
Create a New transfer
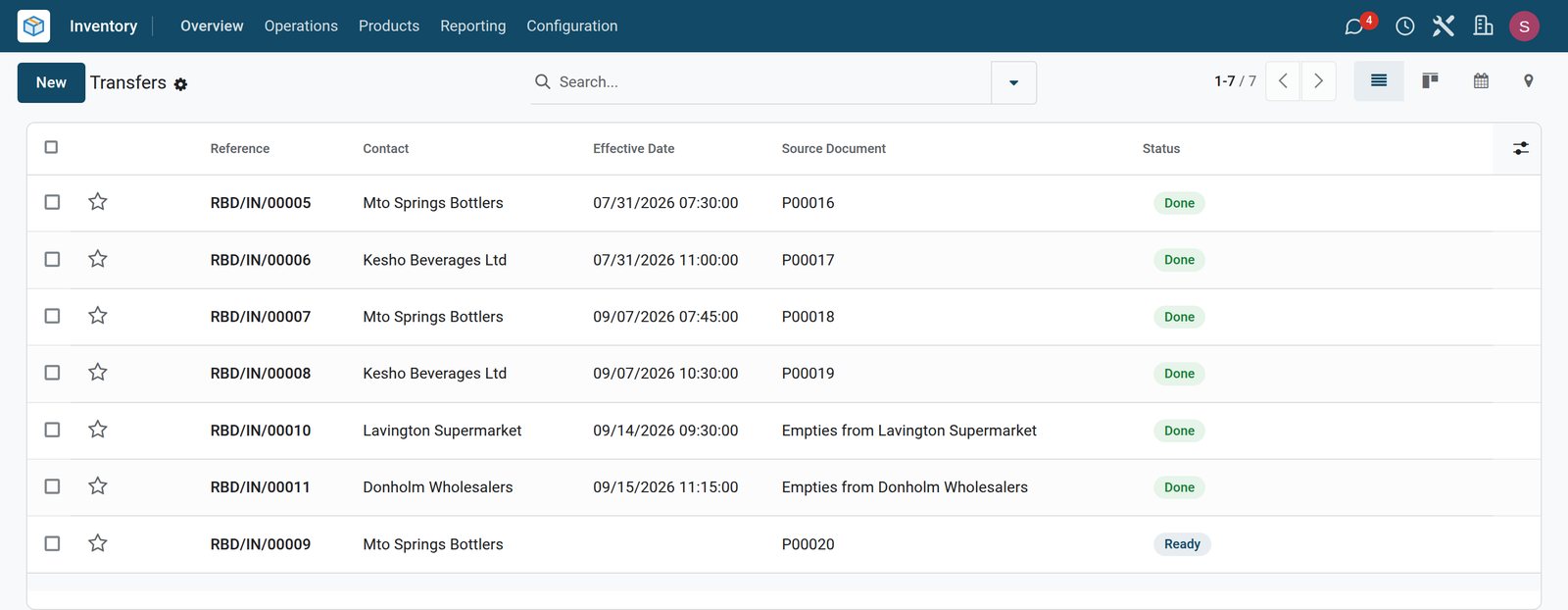51,82
